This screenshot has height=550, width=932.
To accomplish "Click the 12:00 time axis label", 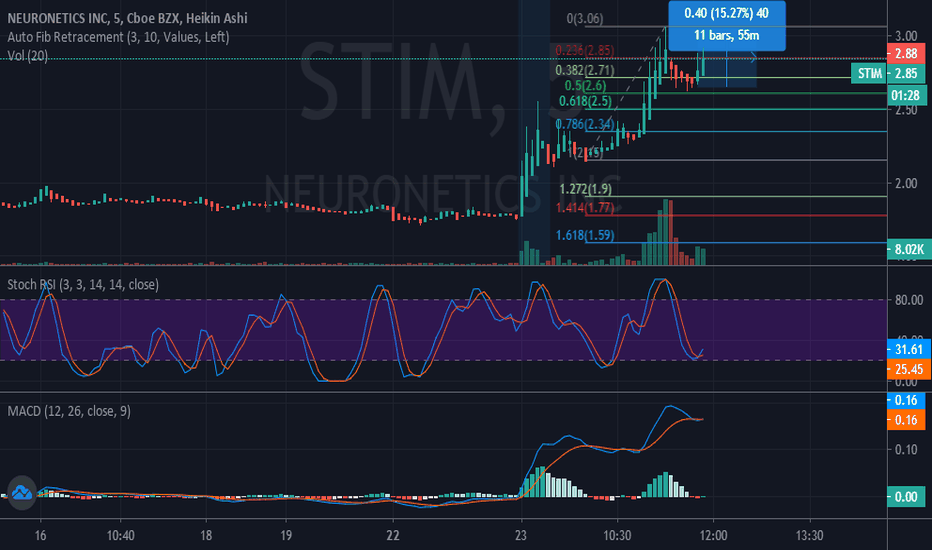I will [713, 536].
